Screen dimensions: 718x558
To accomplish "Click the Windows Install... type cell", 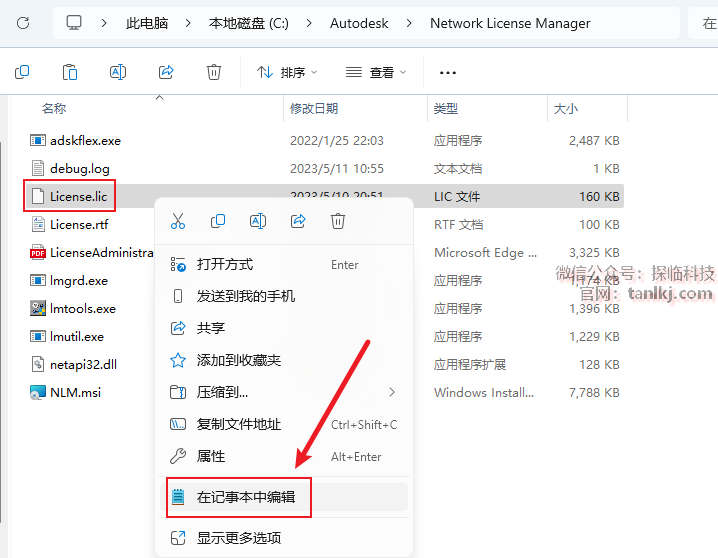I will (x=484, y=392).
